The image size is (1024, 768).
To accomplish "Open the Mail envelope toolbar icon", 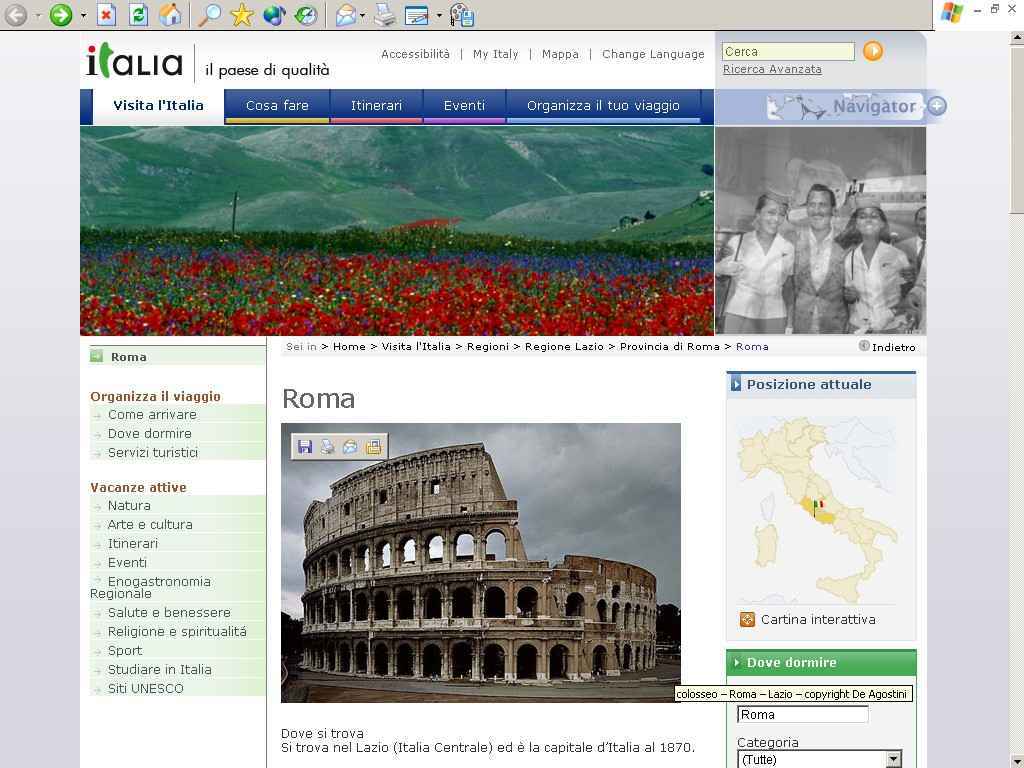I will click(x=346, y=14).
